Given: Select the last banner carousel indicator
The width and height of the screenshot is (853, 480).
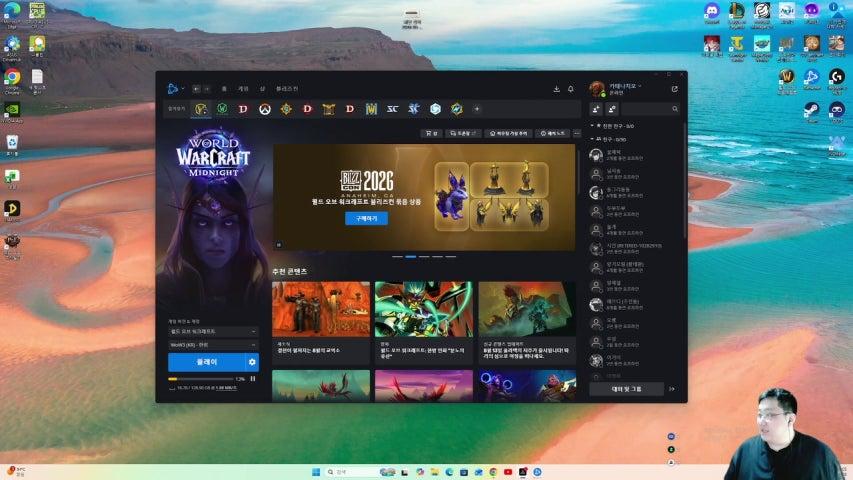Looking at the screenshot, I should click(x=451, y=256).
